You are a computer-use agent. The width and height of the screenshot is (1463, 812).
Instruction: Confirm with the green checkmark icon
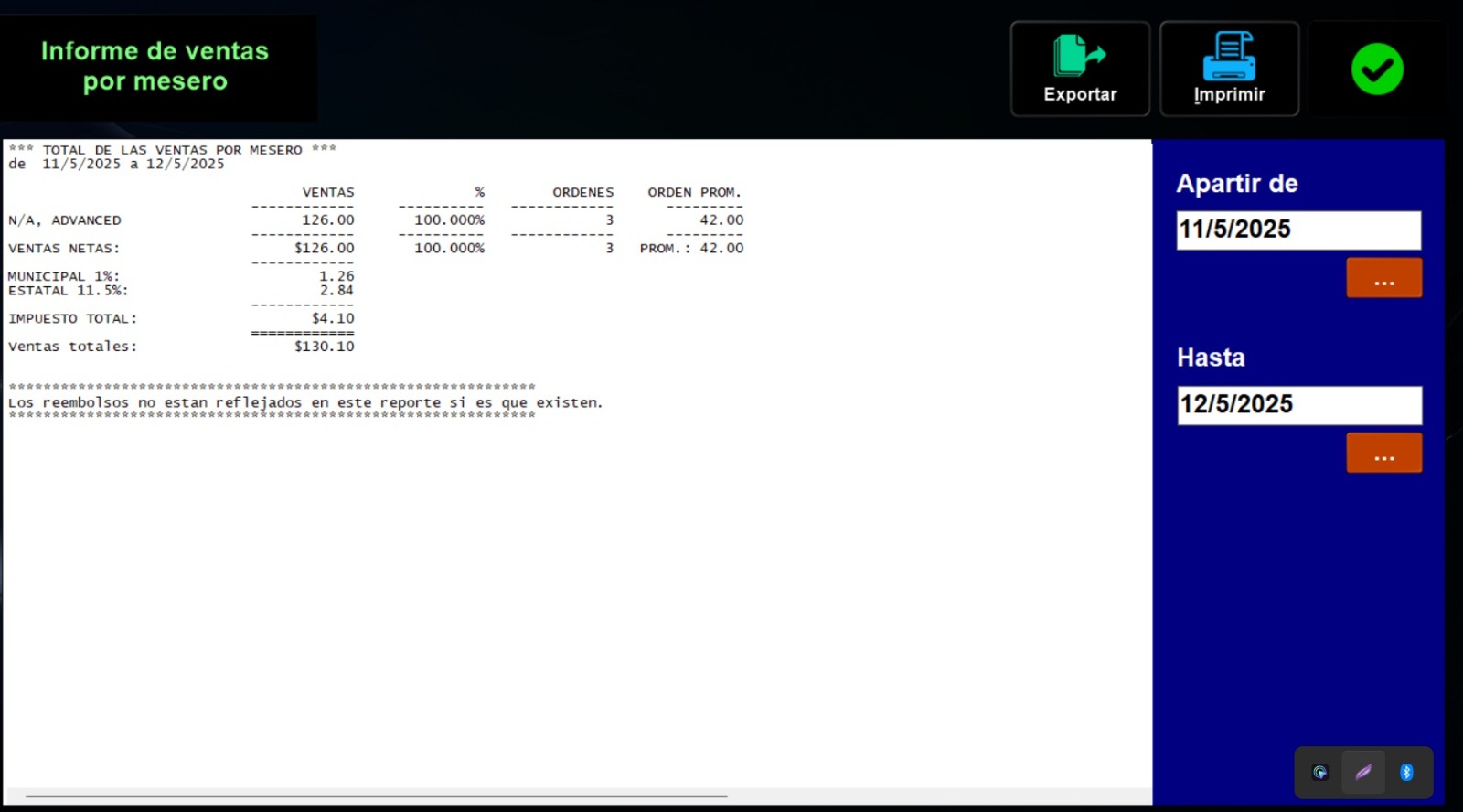1377,69
